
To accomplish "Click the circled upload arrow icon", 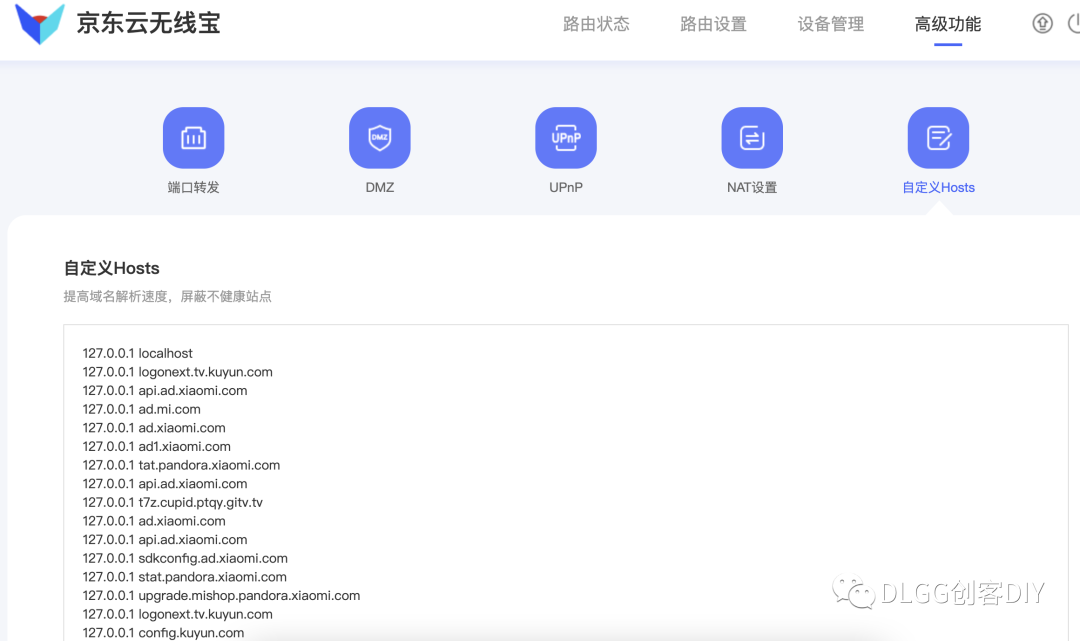I will tap(1042, 24).
